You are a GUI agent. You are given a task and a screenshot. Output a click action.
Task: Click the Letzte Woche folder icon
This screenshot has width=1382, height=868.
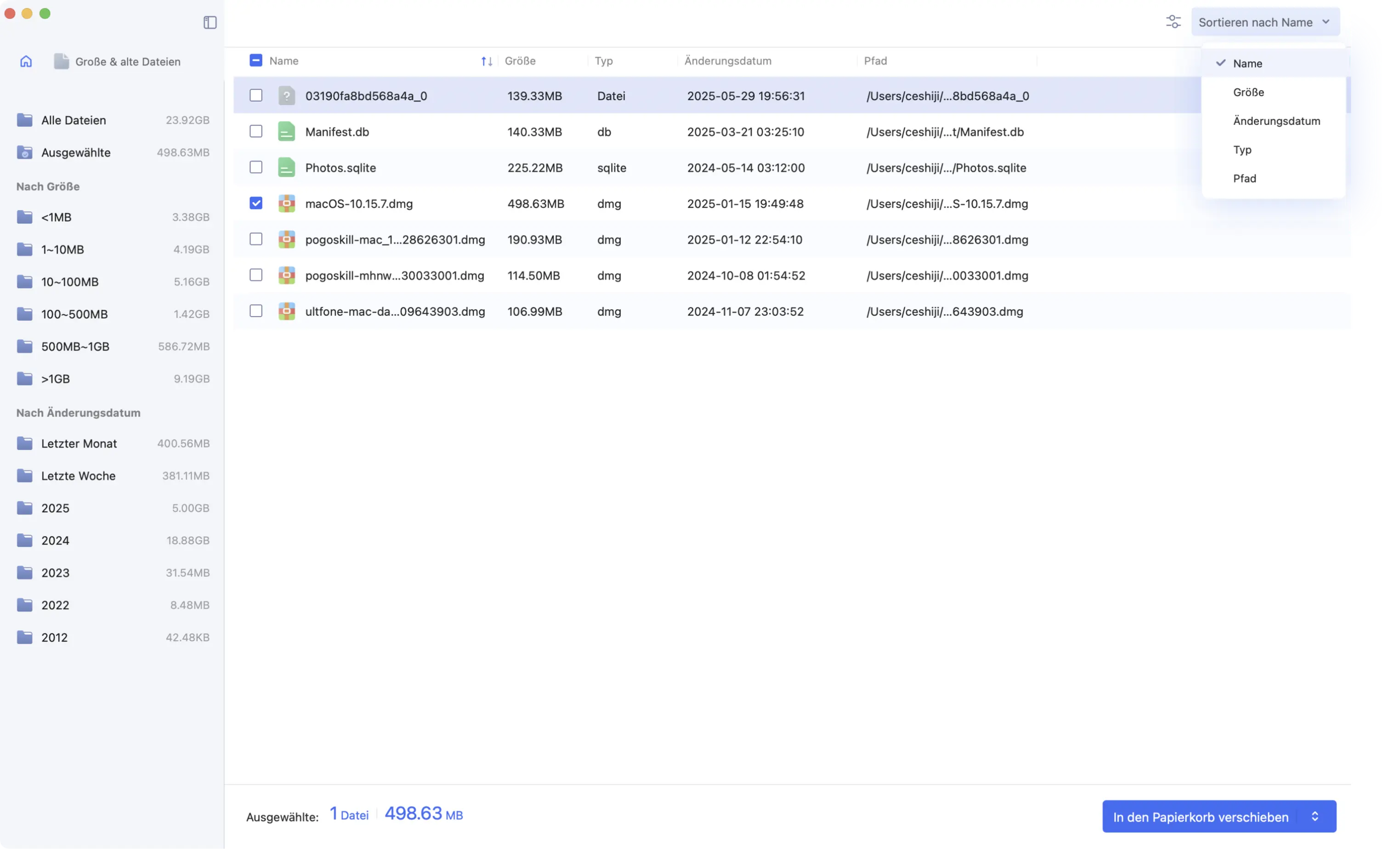(x=25, y=476)
